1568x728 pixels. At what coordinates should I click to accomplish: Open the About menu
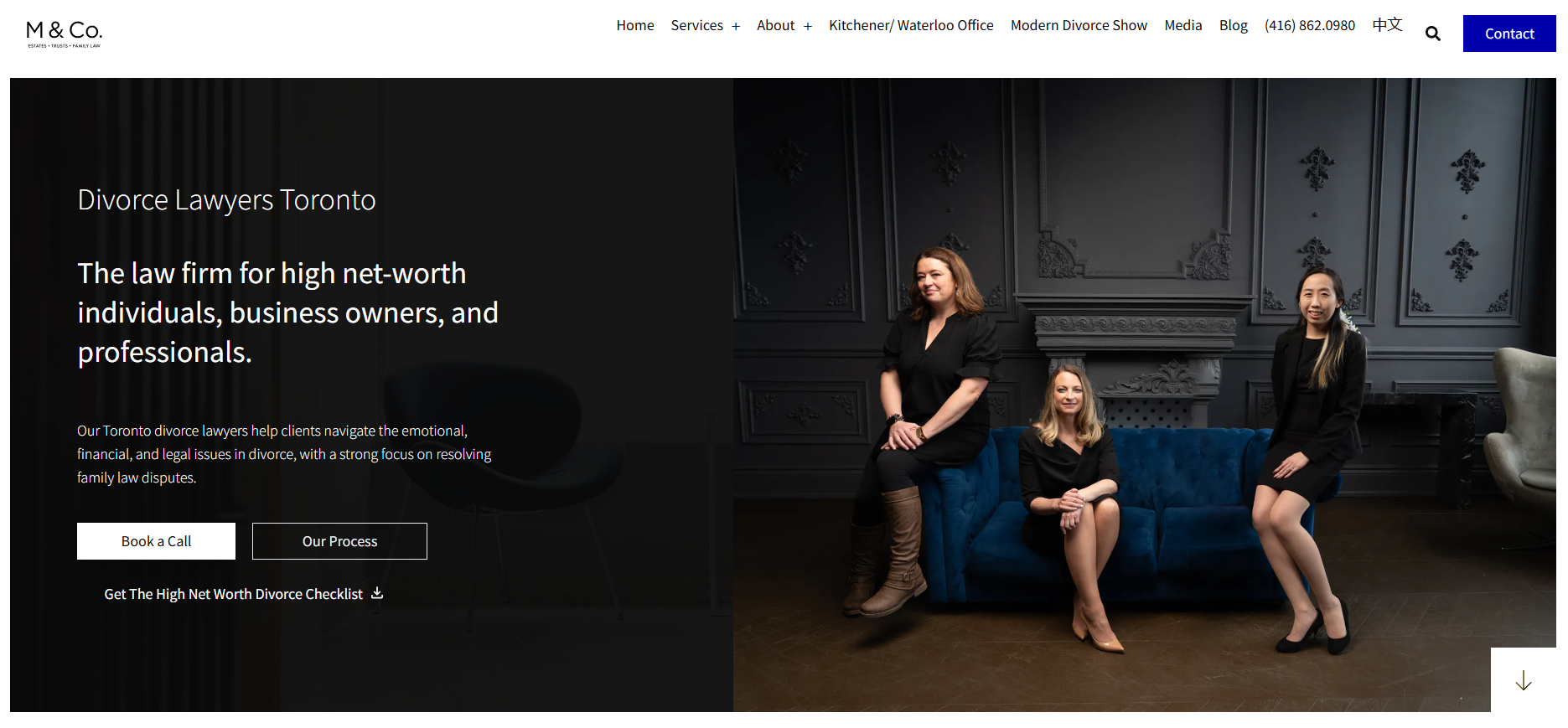tap(775, 25)
